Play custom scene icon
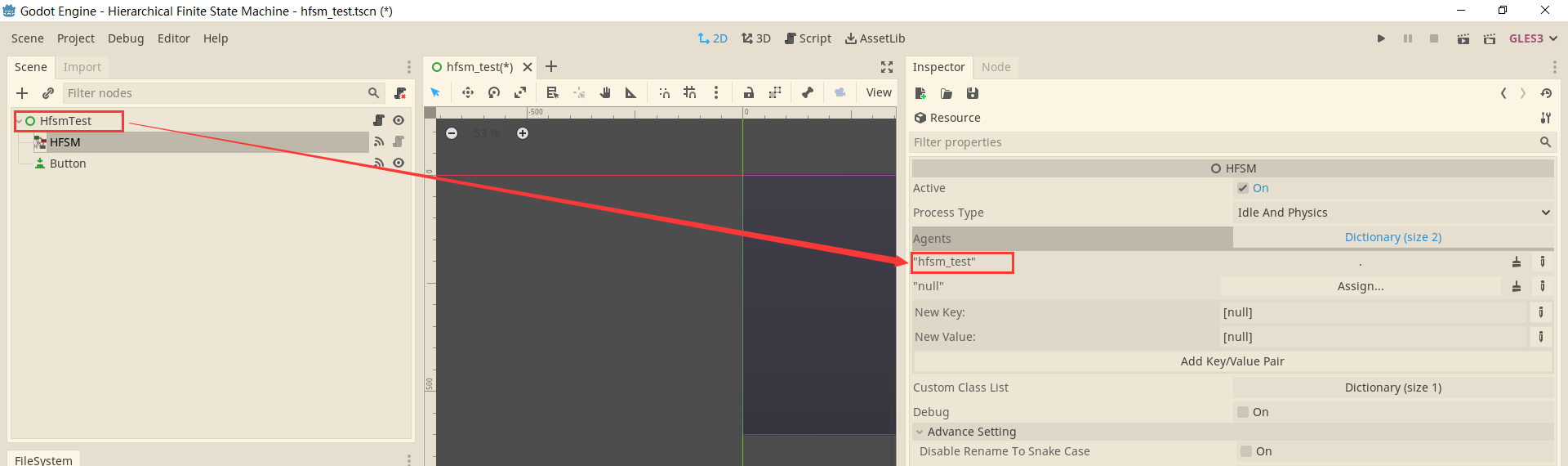The width and height of the screenshot is (1568, 466). (1490, 38)
